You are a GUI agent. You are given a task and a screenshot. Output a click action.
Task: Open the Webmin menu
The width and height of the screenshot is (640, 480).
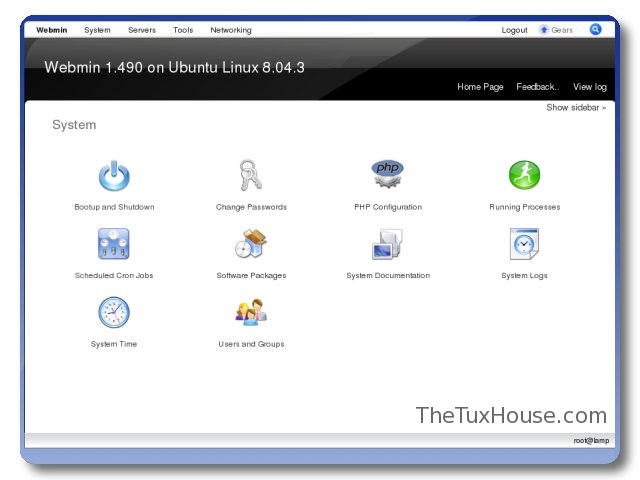coord(51,30)
